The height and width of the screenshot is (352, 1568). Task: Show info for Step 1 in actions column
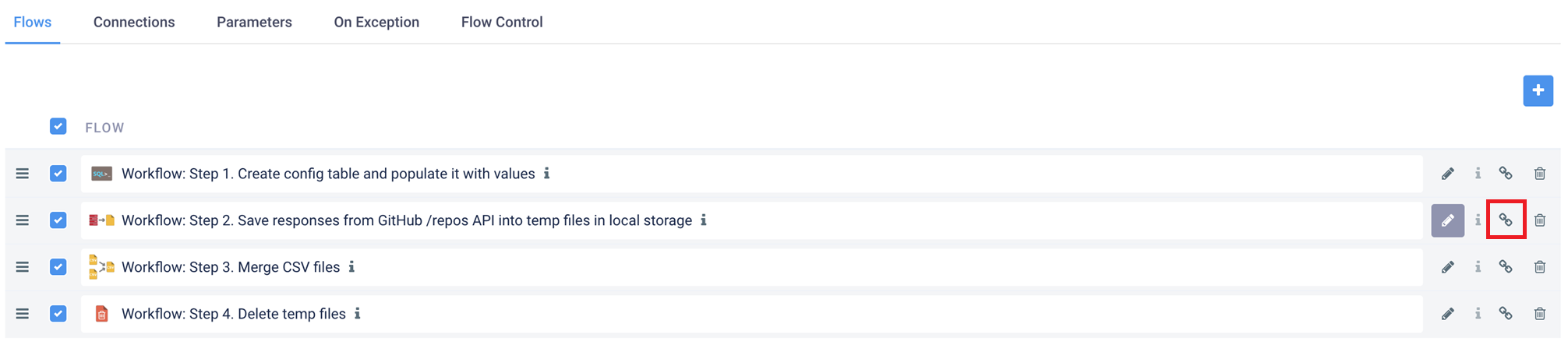(x=1478, y=174)
